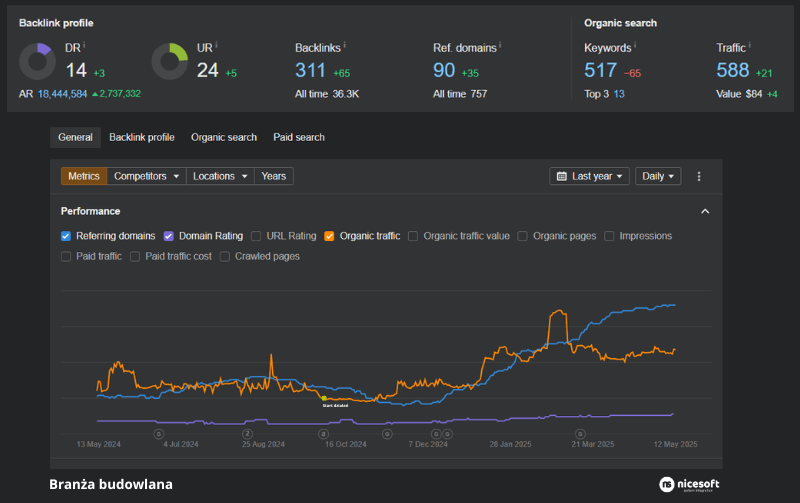Enable the URL Rating checkbox
800x503 pixels.
[x=256, y=236]
